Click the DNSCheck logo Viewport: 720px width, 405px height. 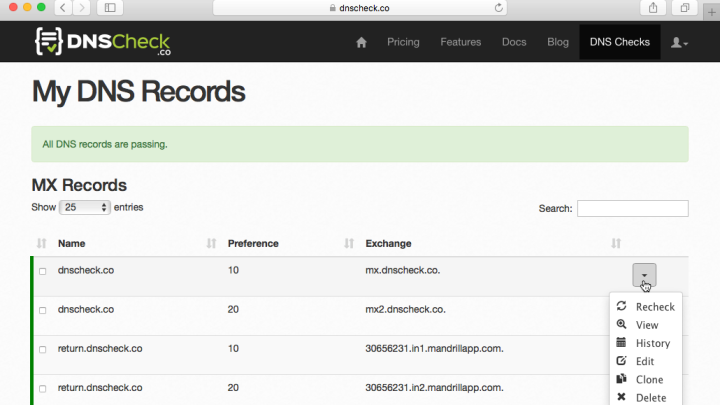click(x=102, y=42)
